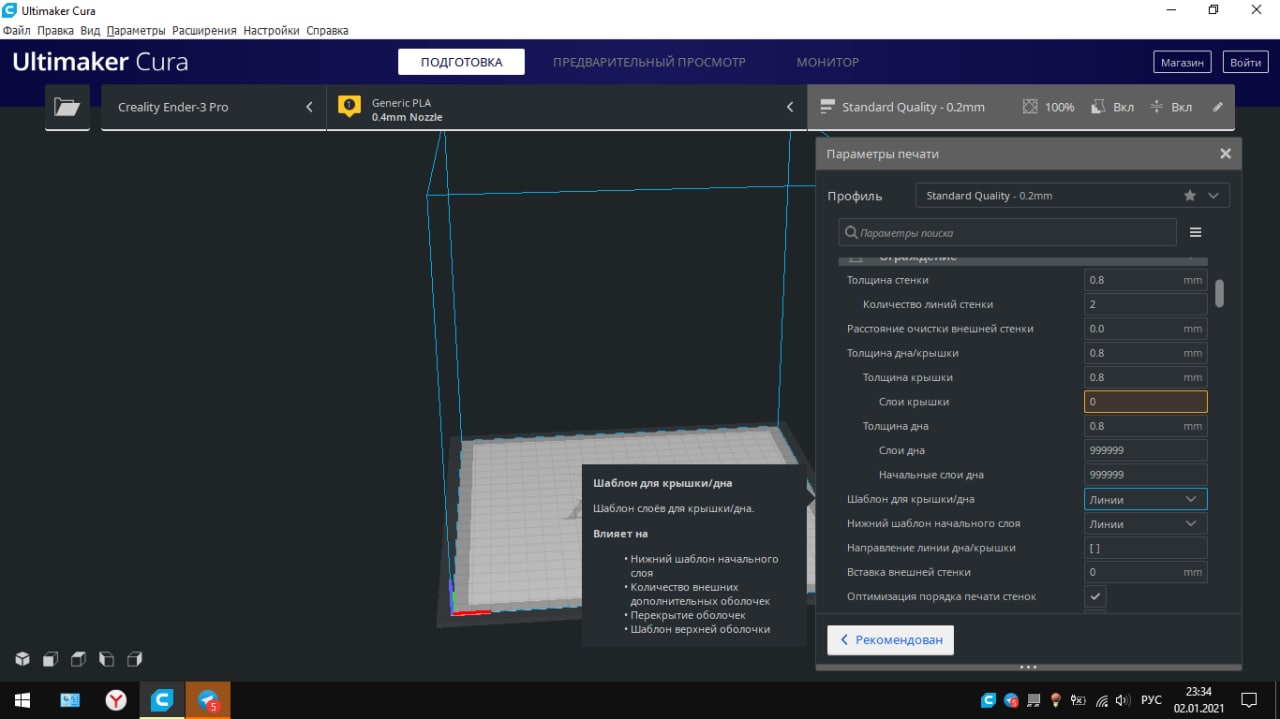Toggle Оптимизация порядка печати стенок checkbox
The height and width of the screenshot is (719, 1280).
point(1096,597)
